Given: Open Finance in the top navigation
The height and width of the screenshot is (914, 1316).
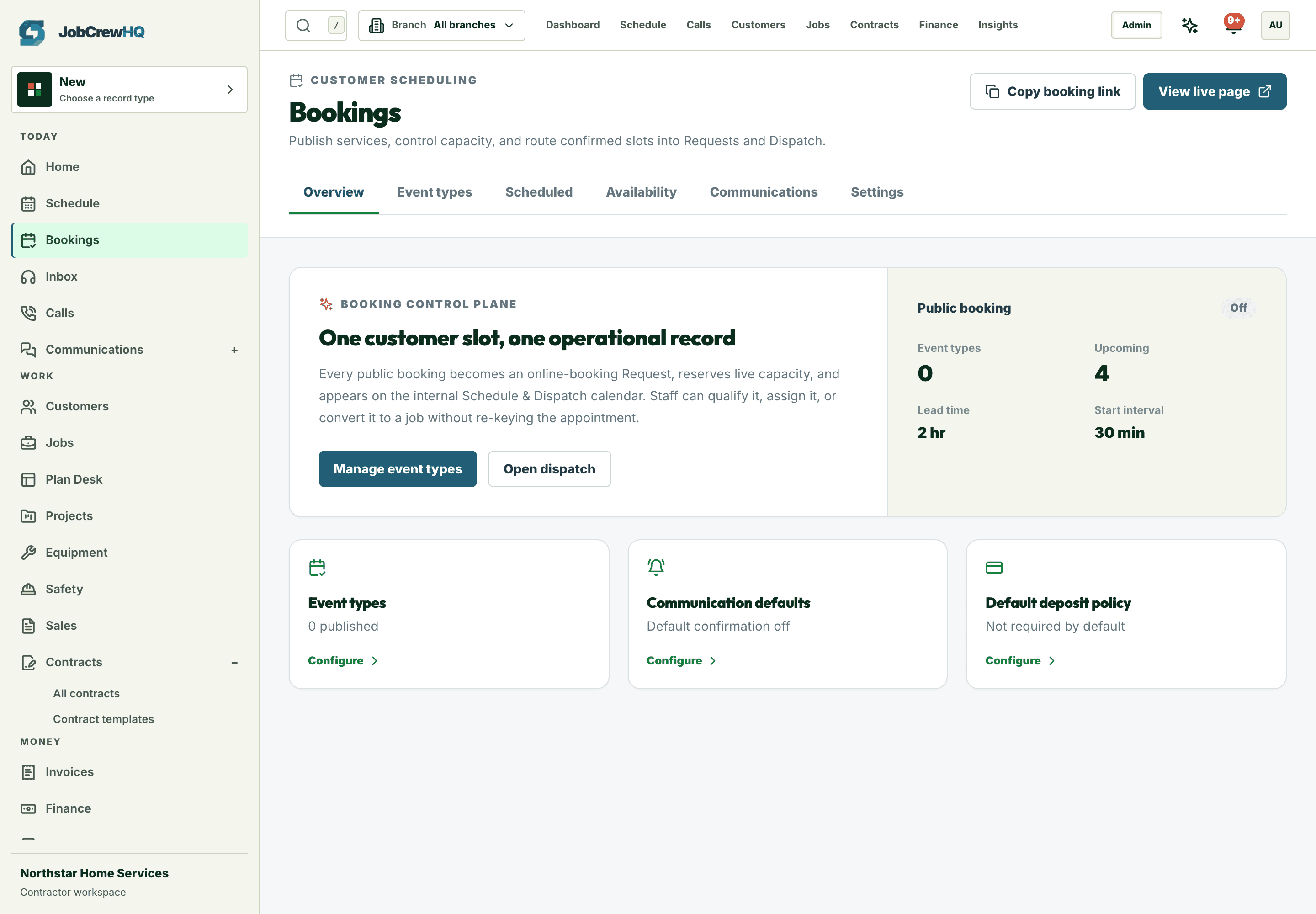Looking at the screenshot, I should click(x=939, y=25).
